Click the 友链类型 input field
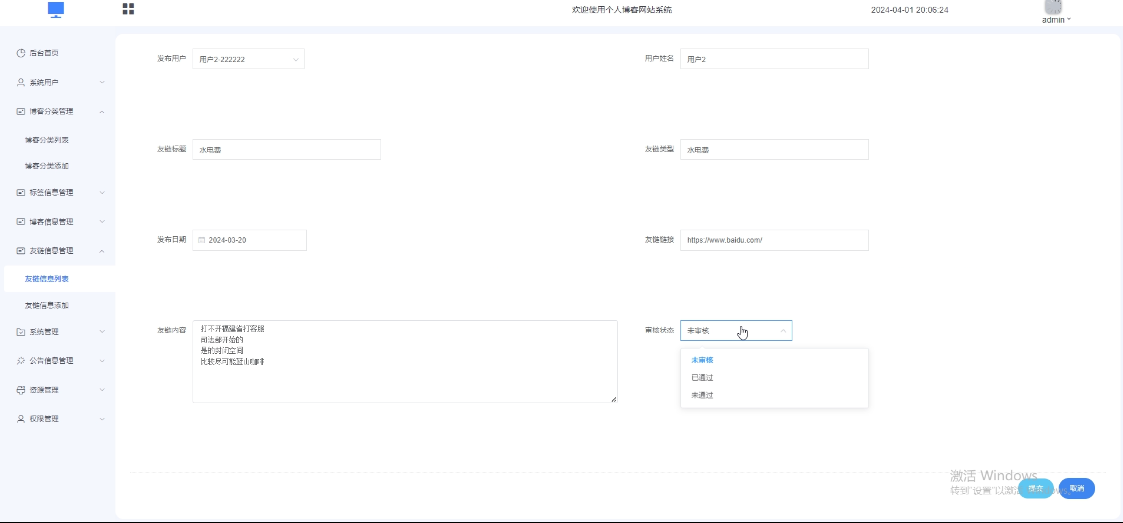This screenshot has height=523, width=1123. [774, 149]
